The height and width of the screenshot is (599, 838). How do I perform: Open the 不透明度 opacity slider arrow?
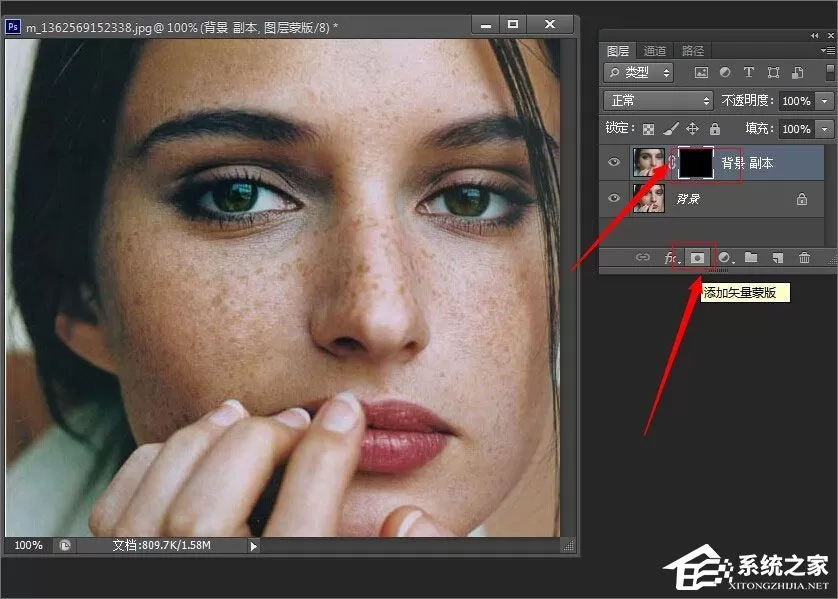pos(825,100)
